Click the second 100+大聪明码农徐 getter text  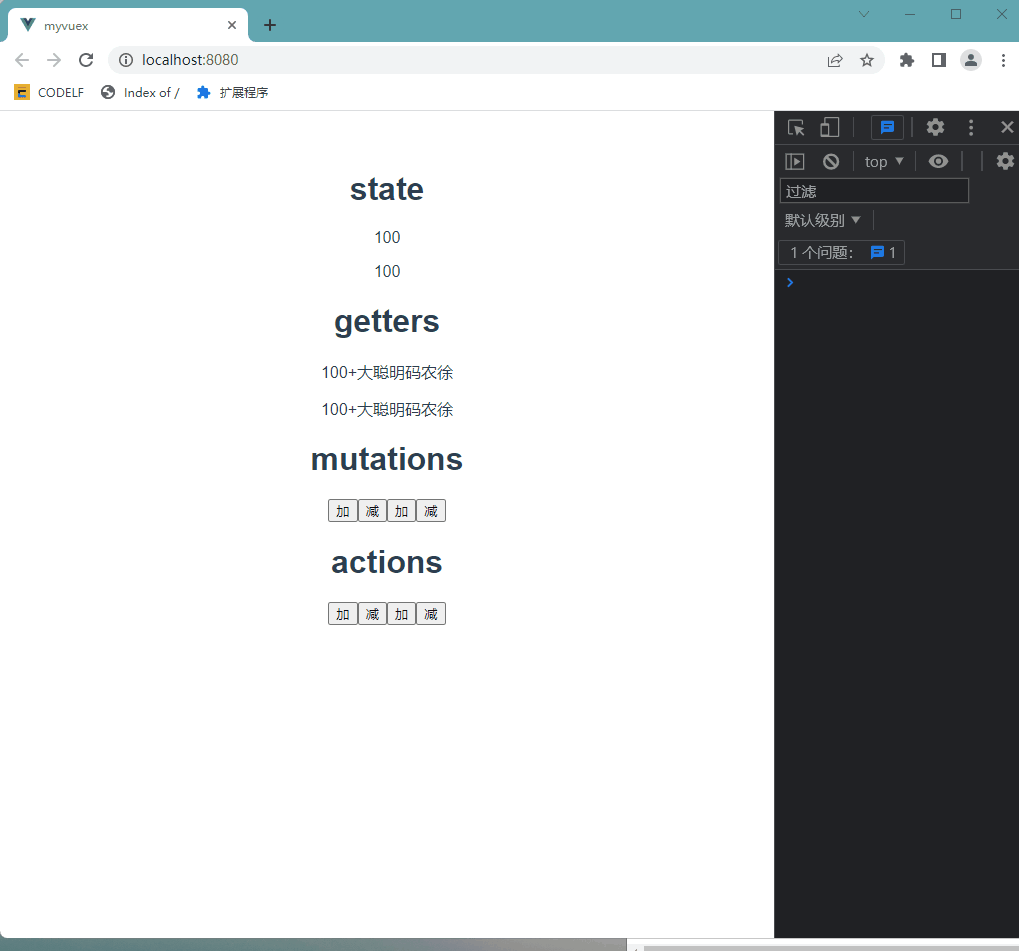point(387,410)
